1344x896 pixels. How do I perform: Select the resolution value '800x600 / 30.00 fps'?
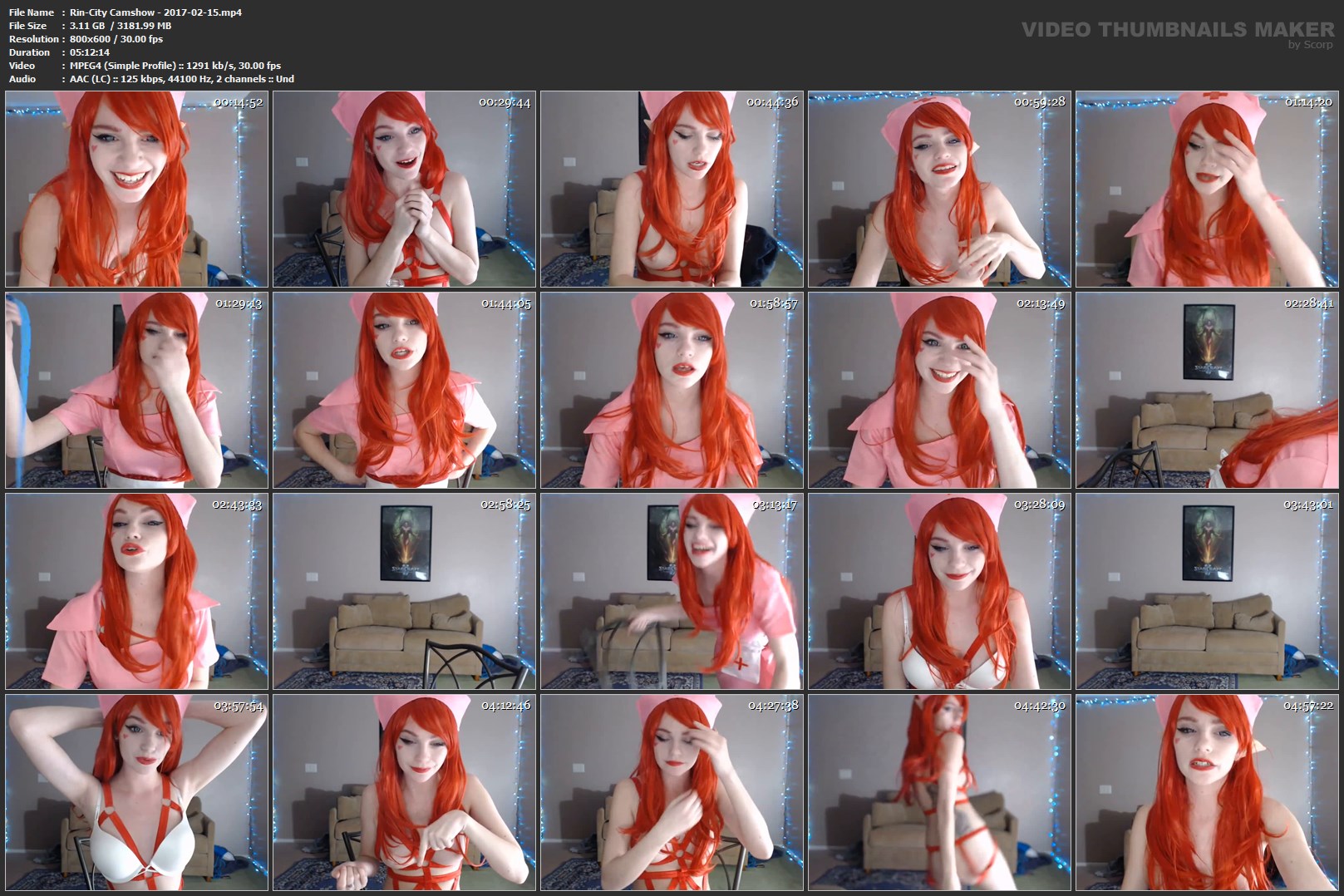point(116,39)
